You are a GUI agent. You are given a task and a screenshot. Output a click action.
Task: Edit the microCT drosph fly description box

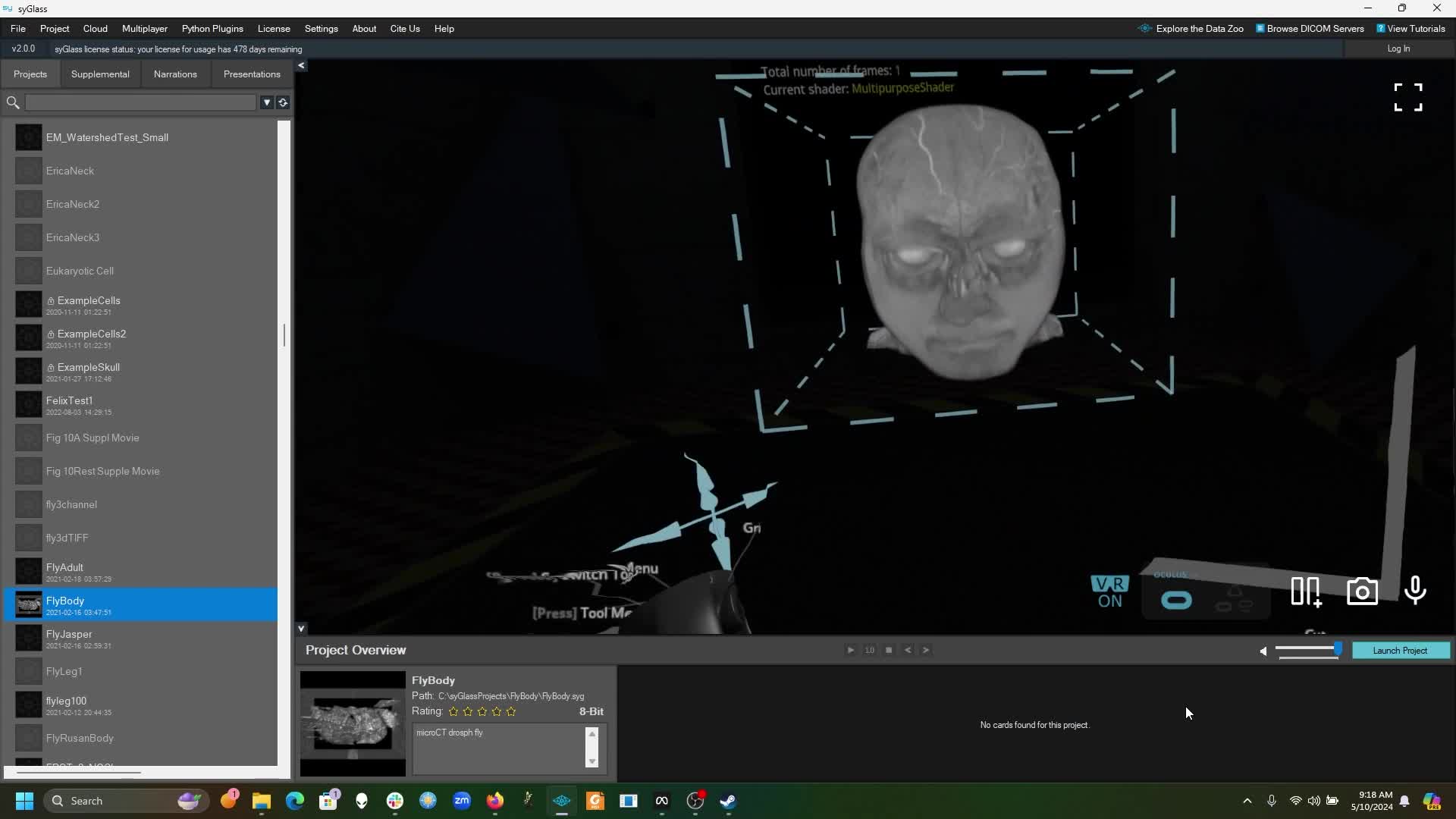tap(499, 748)
